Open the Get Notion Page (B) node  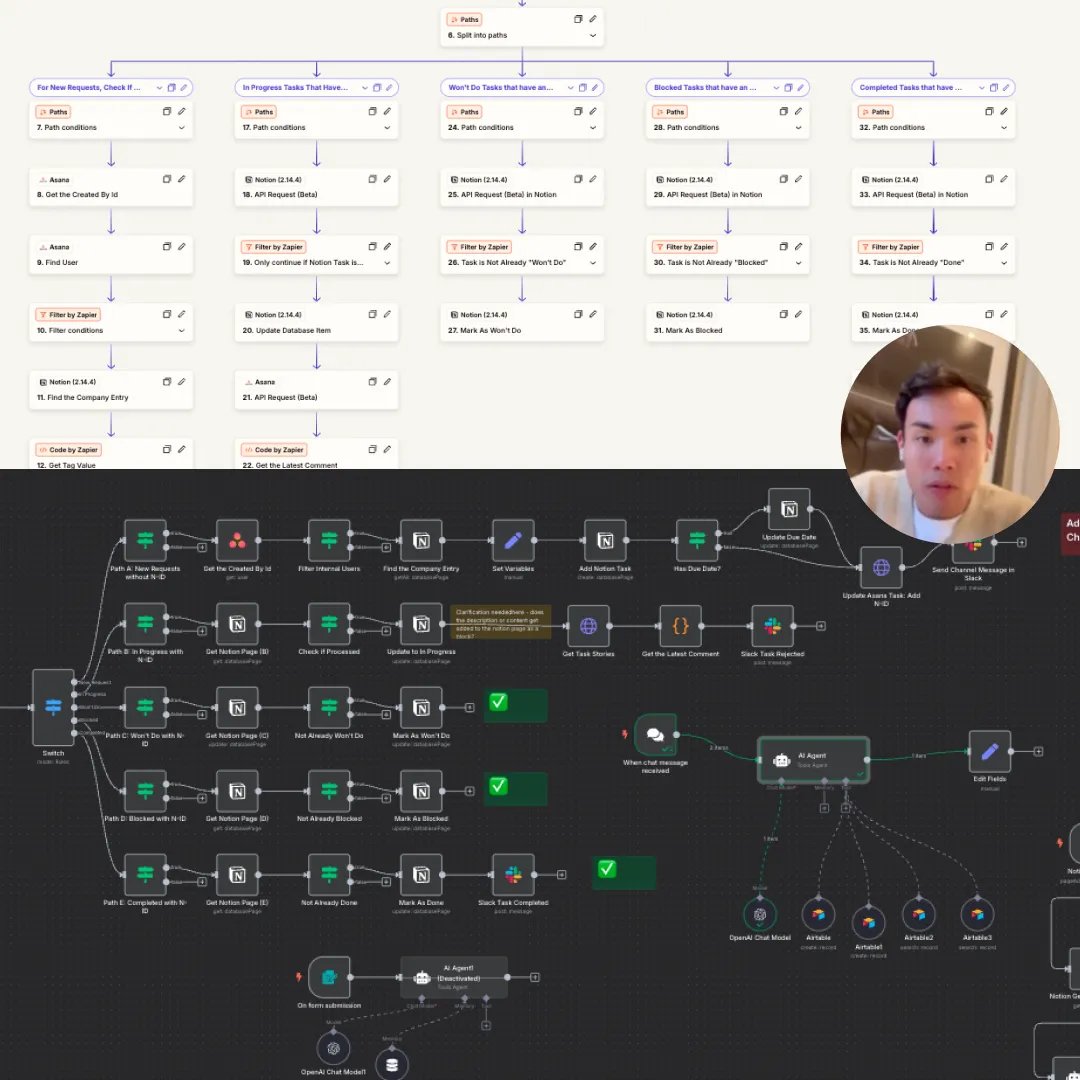pyautogui.click(x=237, y=624)
